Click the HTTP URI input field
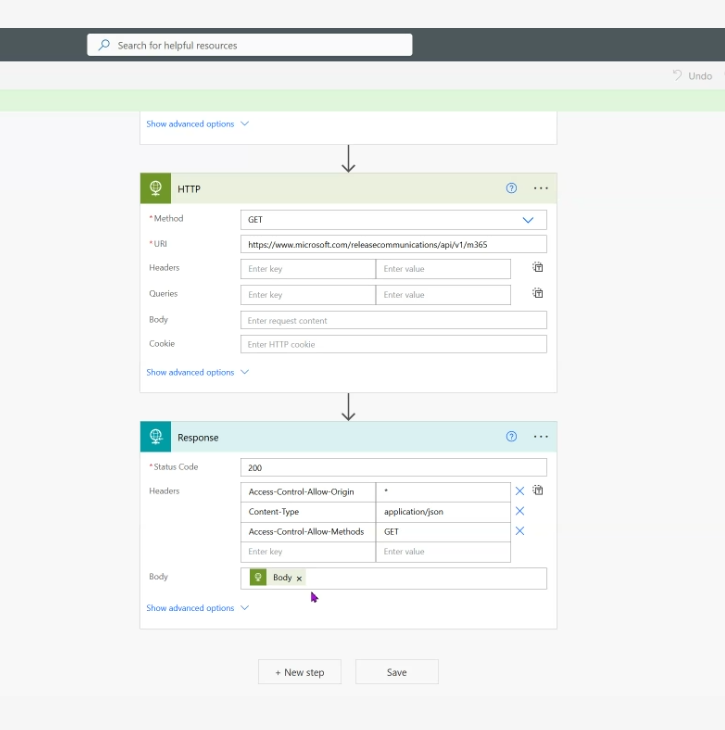The height and width of the screenshot is (730, 725). pos(393,244)
